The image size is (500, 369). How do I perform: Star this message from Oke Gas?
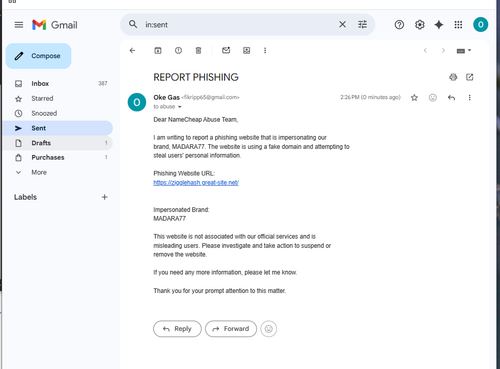(x=414, y=97)
